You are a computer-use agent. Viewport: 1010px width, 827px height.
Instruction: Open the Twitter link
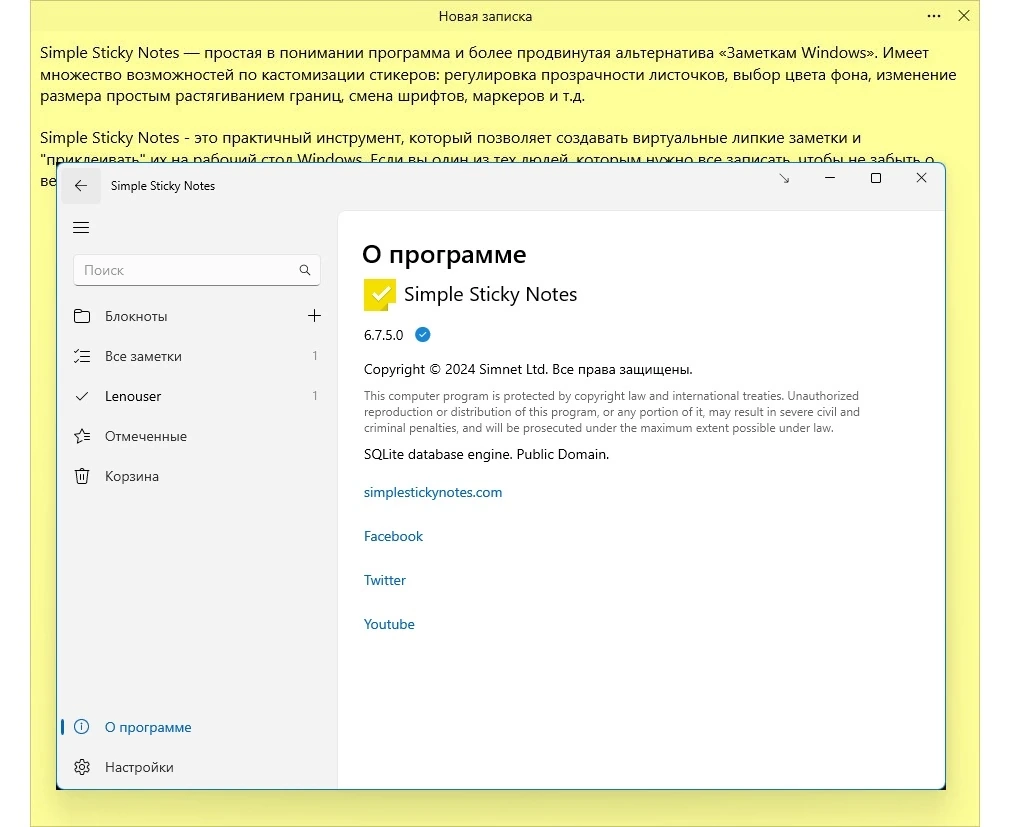[x=385, y=580]
